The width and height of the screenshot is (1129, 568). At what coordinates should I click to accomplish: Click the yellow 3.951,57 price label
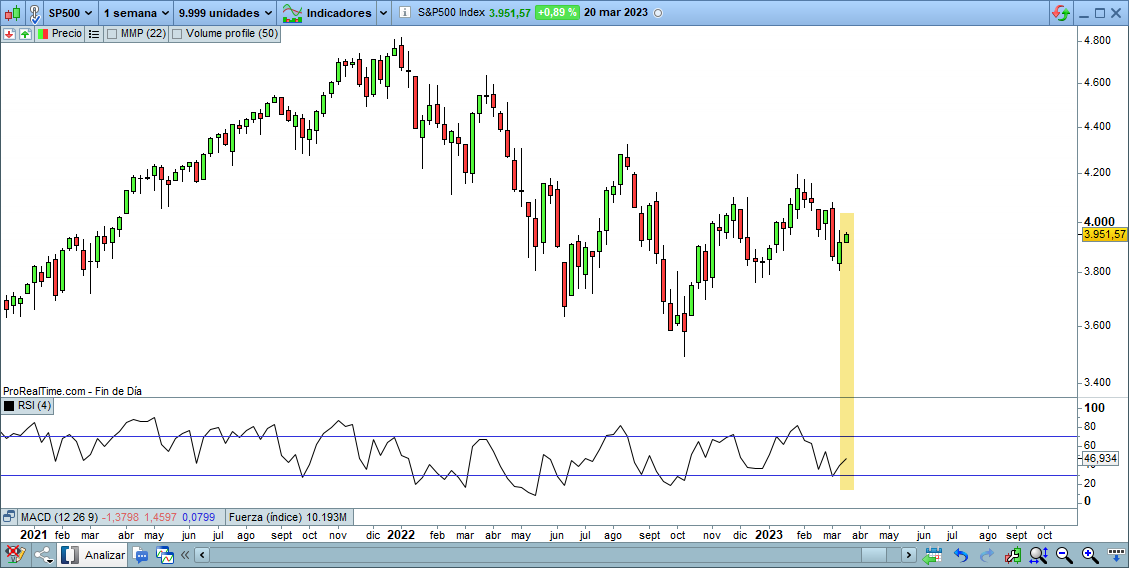(1105, 235)
